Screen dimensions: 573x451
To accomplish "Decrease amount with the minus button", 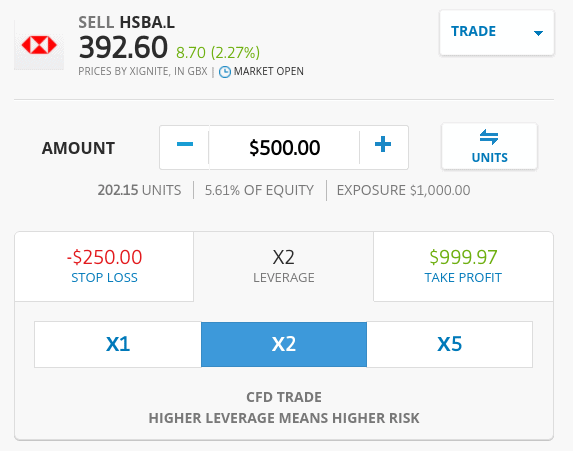I will coord(185,147).
